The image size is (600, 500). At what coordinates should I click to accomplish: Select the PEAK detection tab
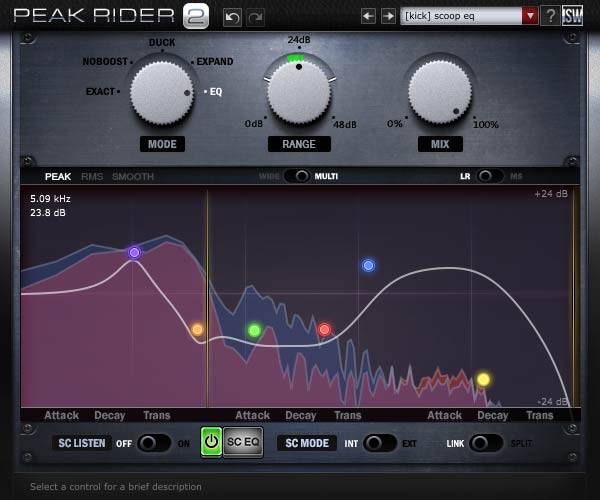pyautogui.click(x=57, y=176)
